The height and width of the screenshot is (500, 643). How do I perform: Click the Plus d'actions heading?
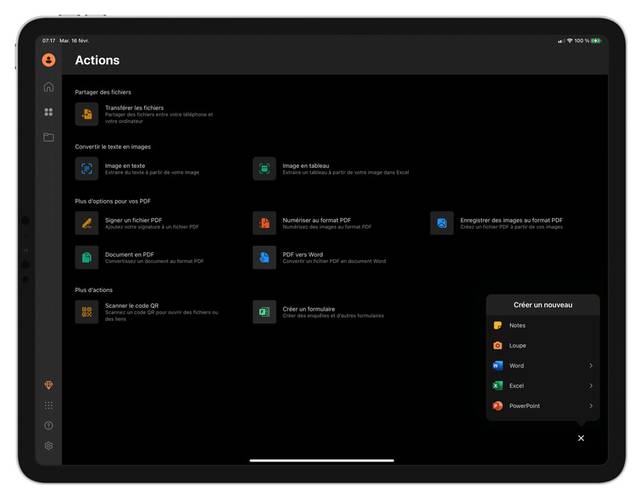pyautogui.click(x=93, y=290)
